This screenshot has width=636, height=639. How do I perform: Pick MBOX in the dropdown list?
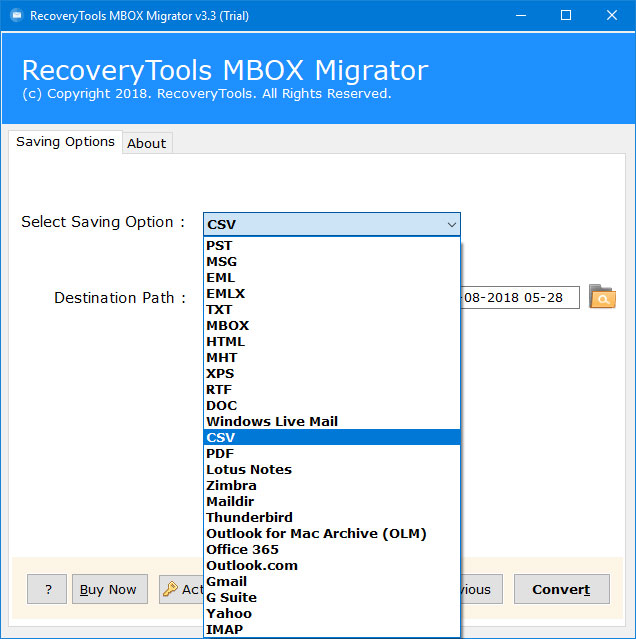332,325
